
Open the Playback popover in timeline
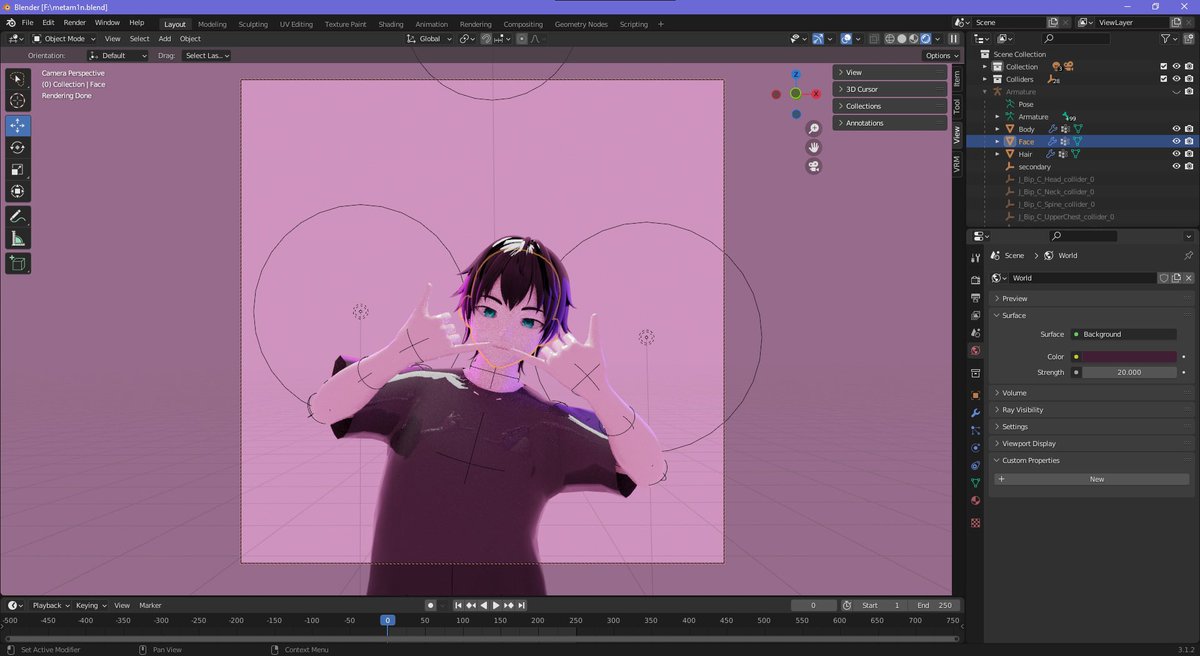tap(50, 605)
